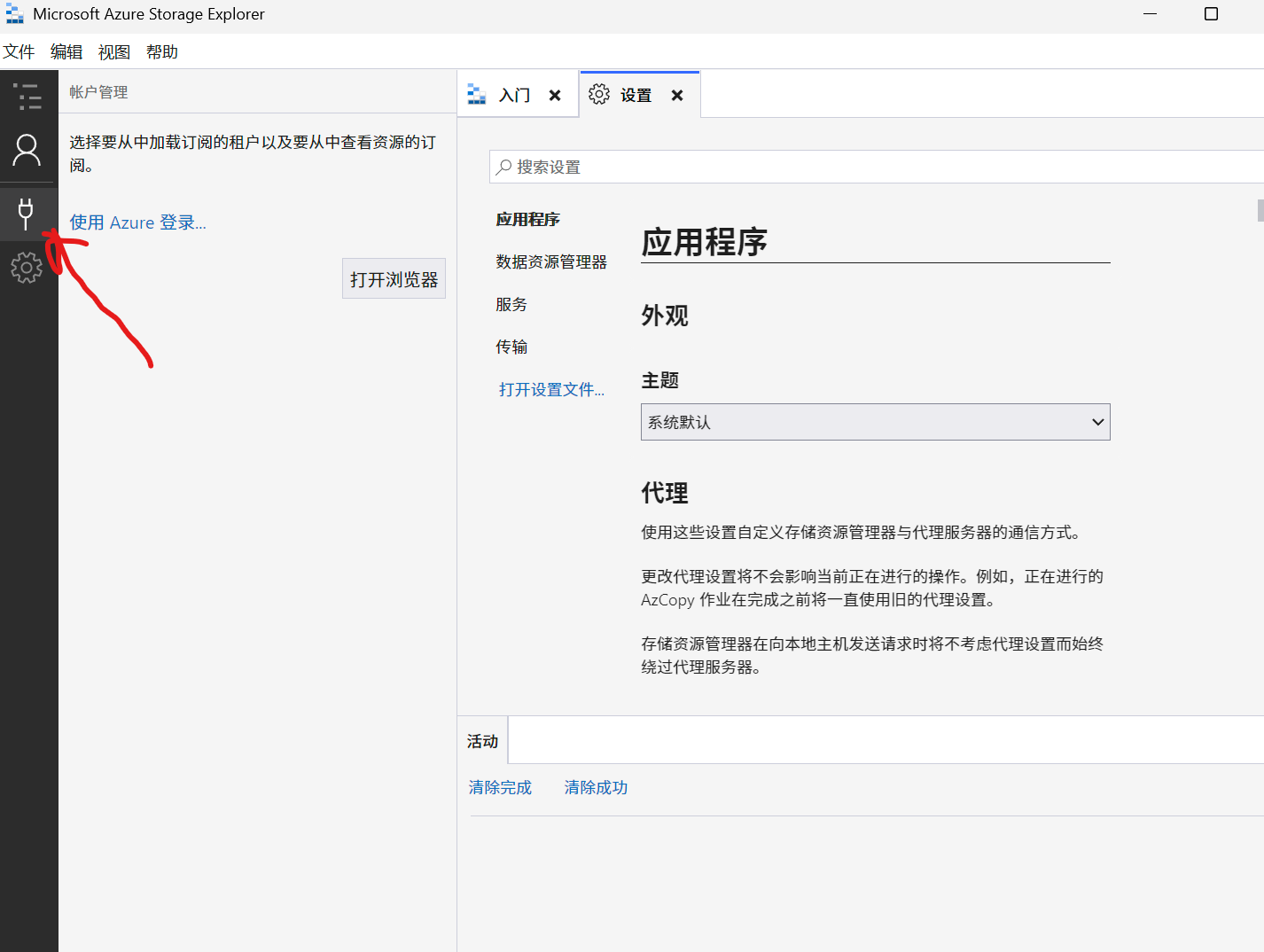Click the gear icon on 设置 tab
The image size is (1264, 952).
click(599, 95)
